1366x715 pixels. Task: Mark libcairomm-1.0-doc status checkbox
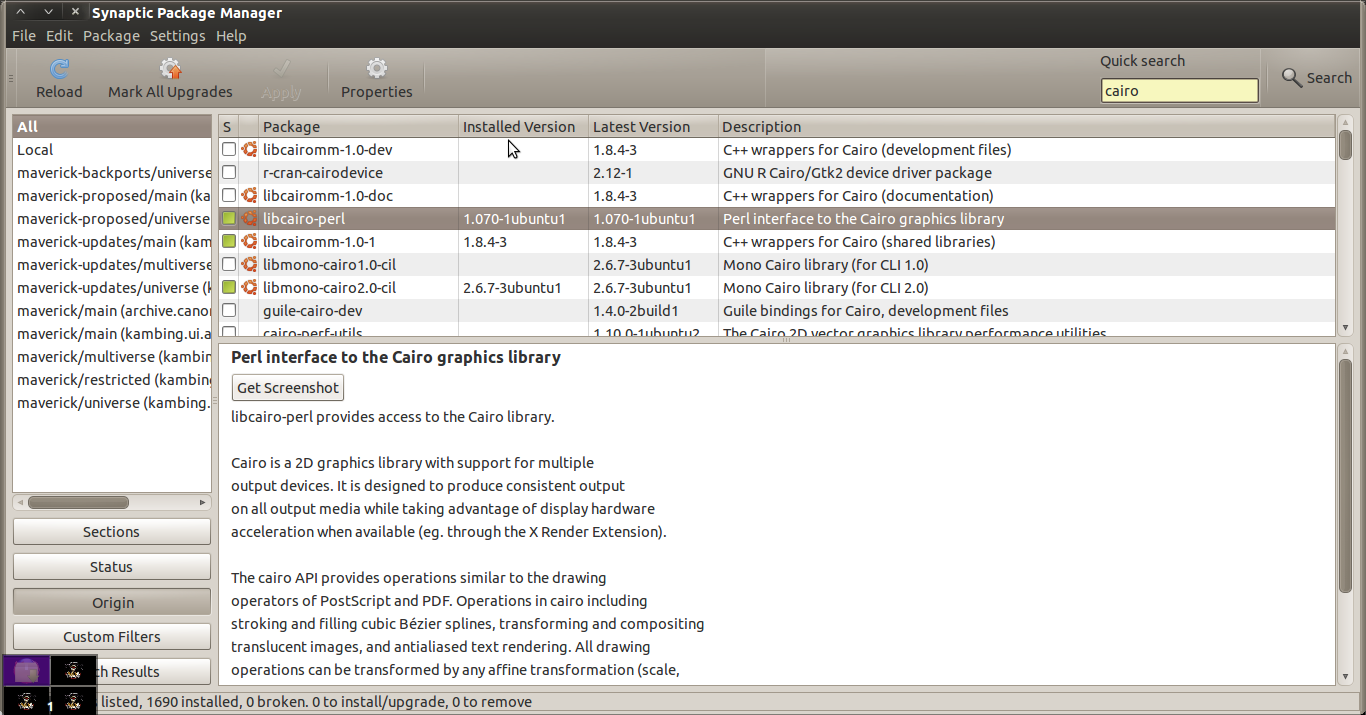pyautogui.click(x=229, y=196)
